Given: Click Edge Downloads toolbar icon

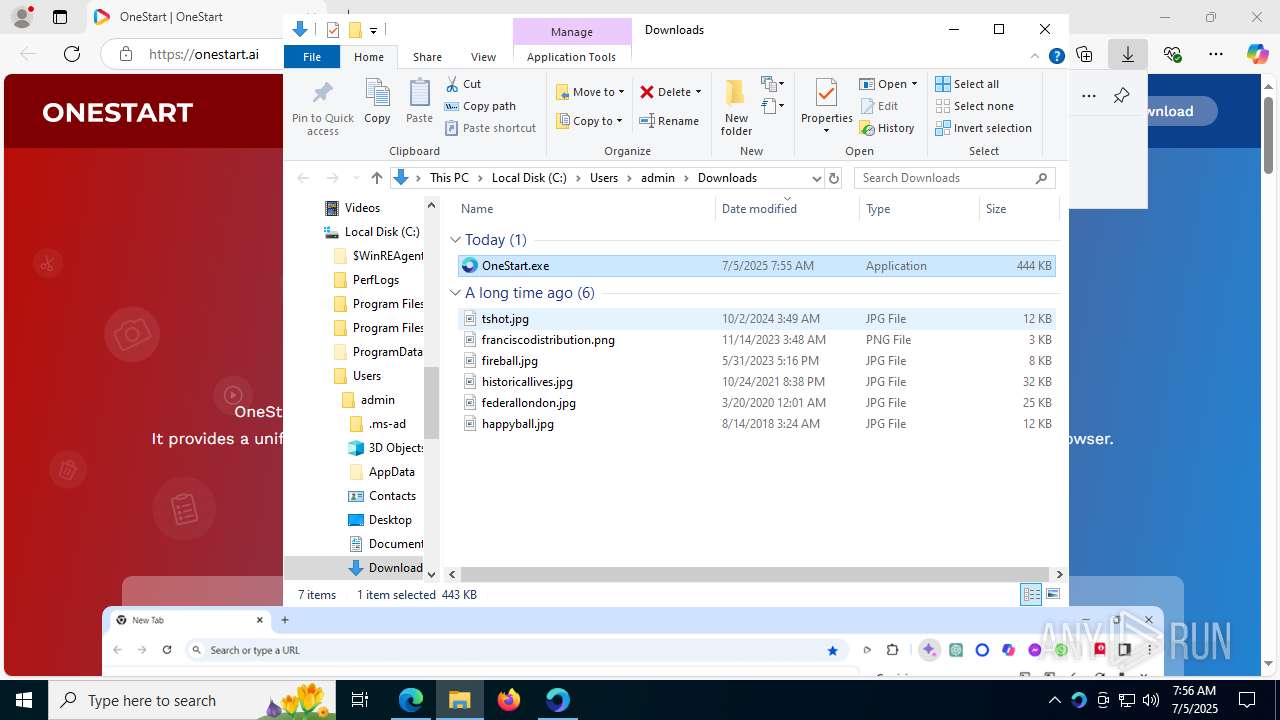Looking at the screenshot, I should point(1128,54).
